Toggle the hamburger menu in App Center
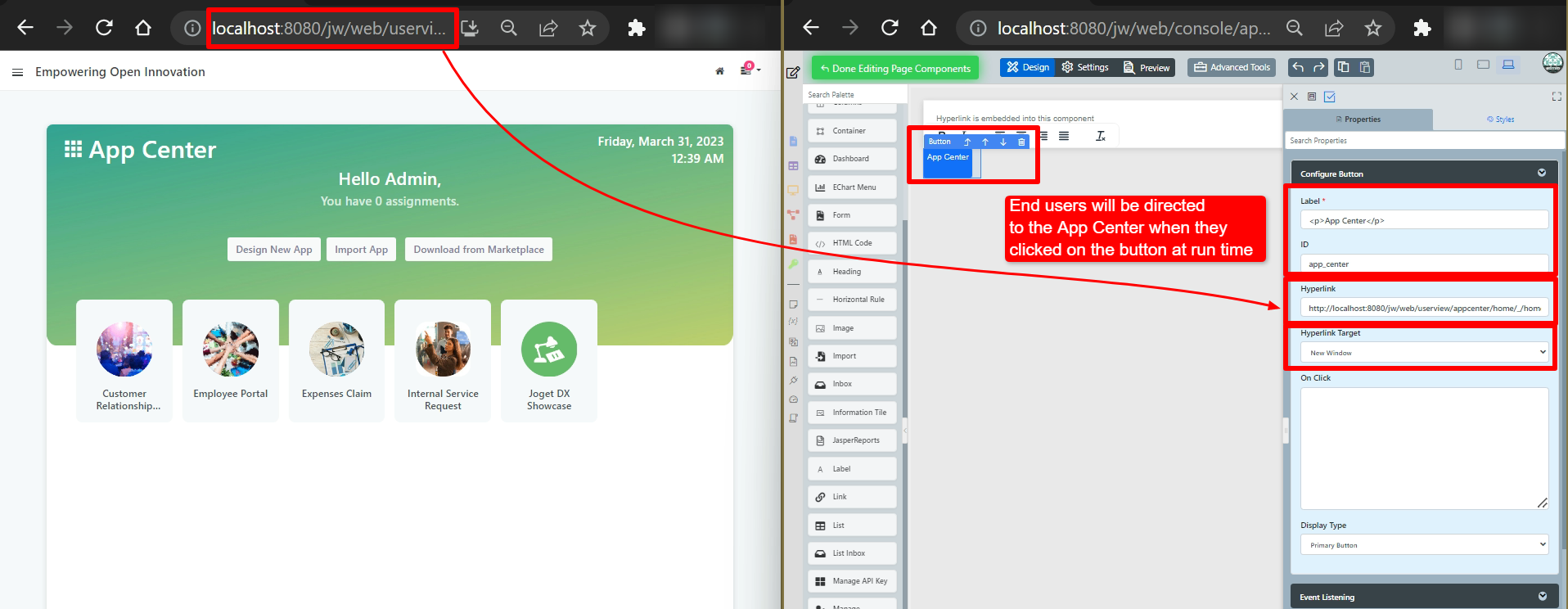The image size is (1568, 609). [x=17, y=72]
